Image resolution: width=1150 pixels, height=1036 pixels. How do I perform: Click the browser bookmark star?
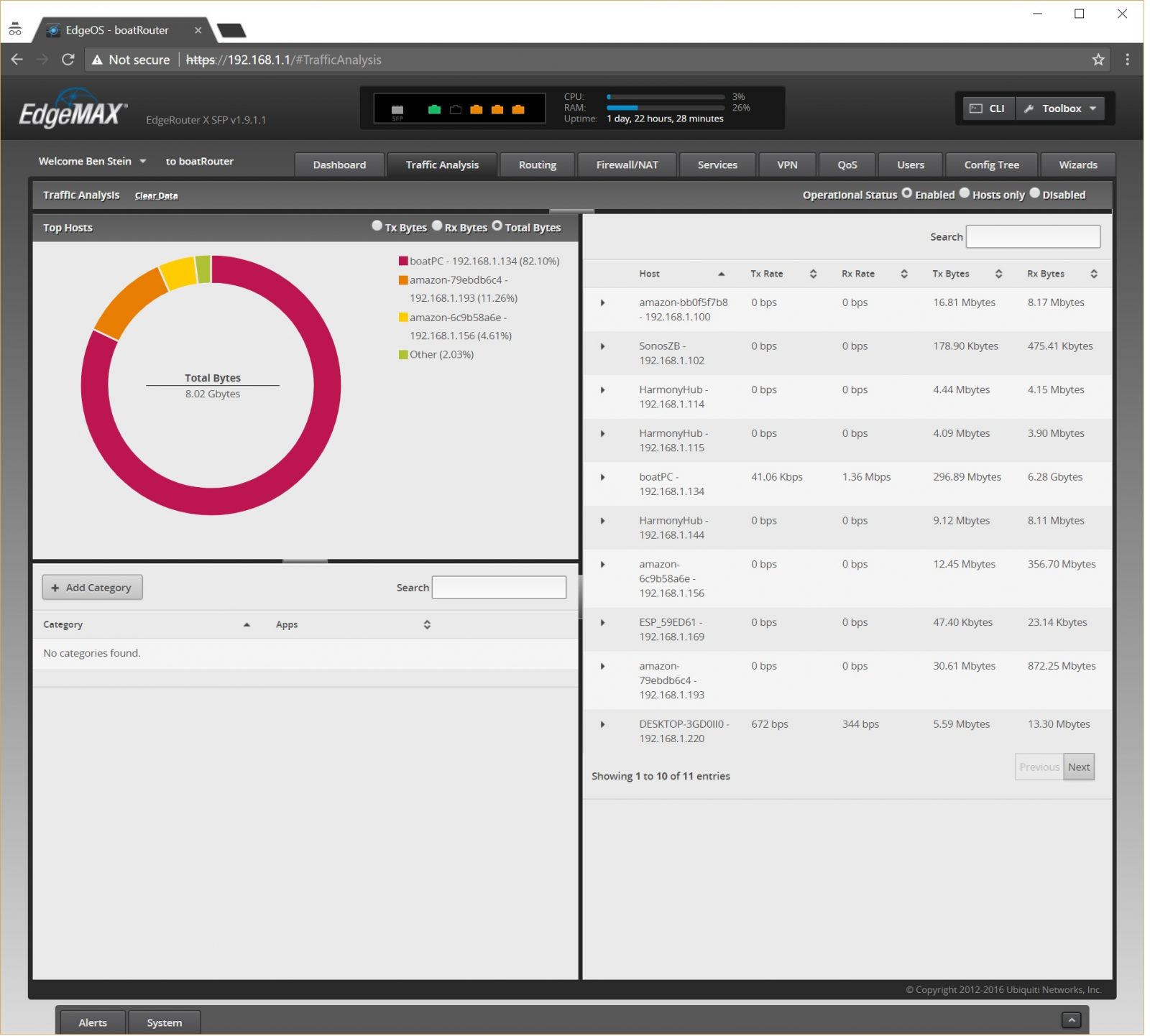click(x=1098, y=60)
